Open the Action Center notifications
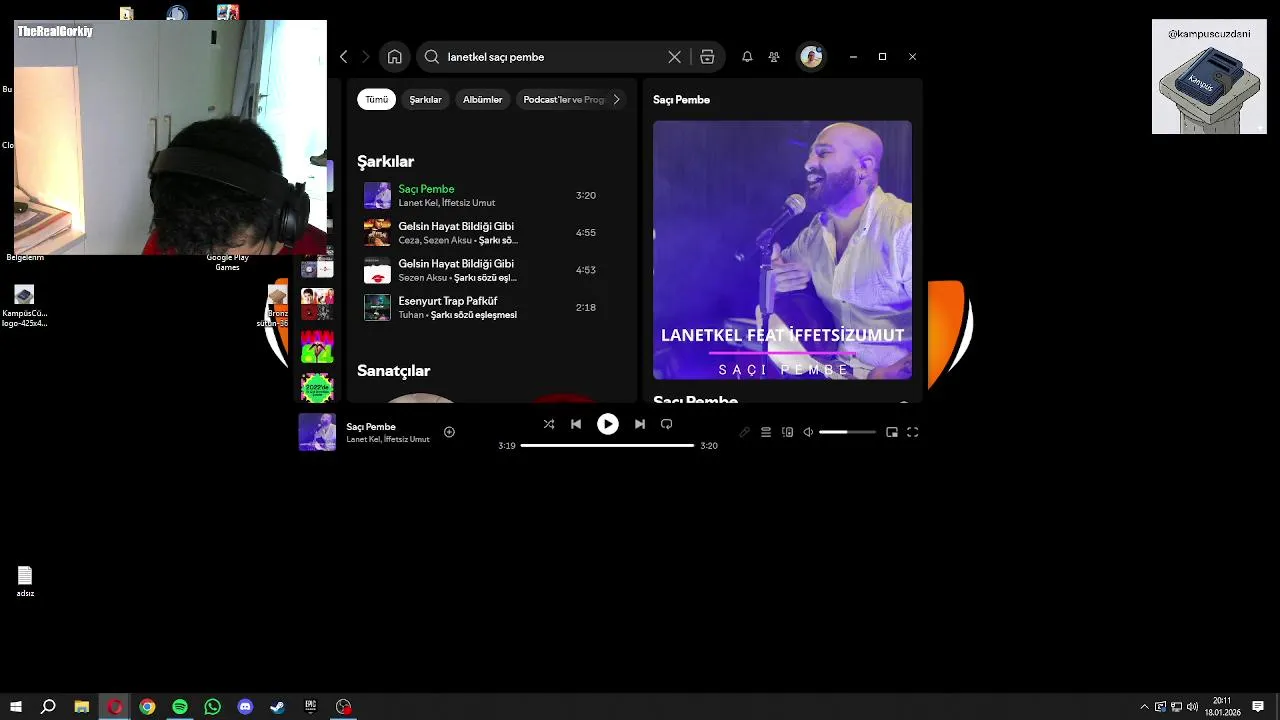The height and width of the screenshot is (720, 1280). (1258, 707)
